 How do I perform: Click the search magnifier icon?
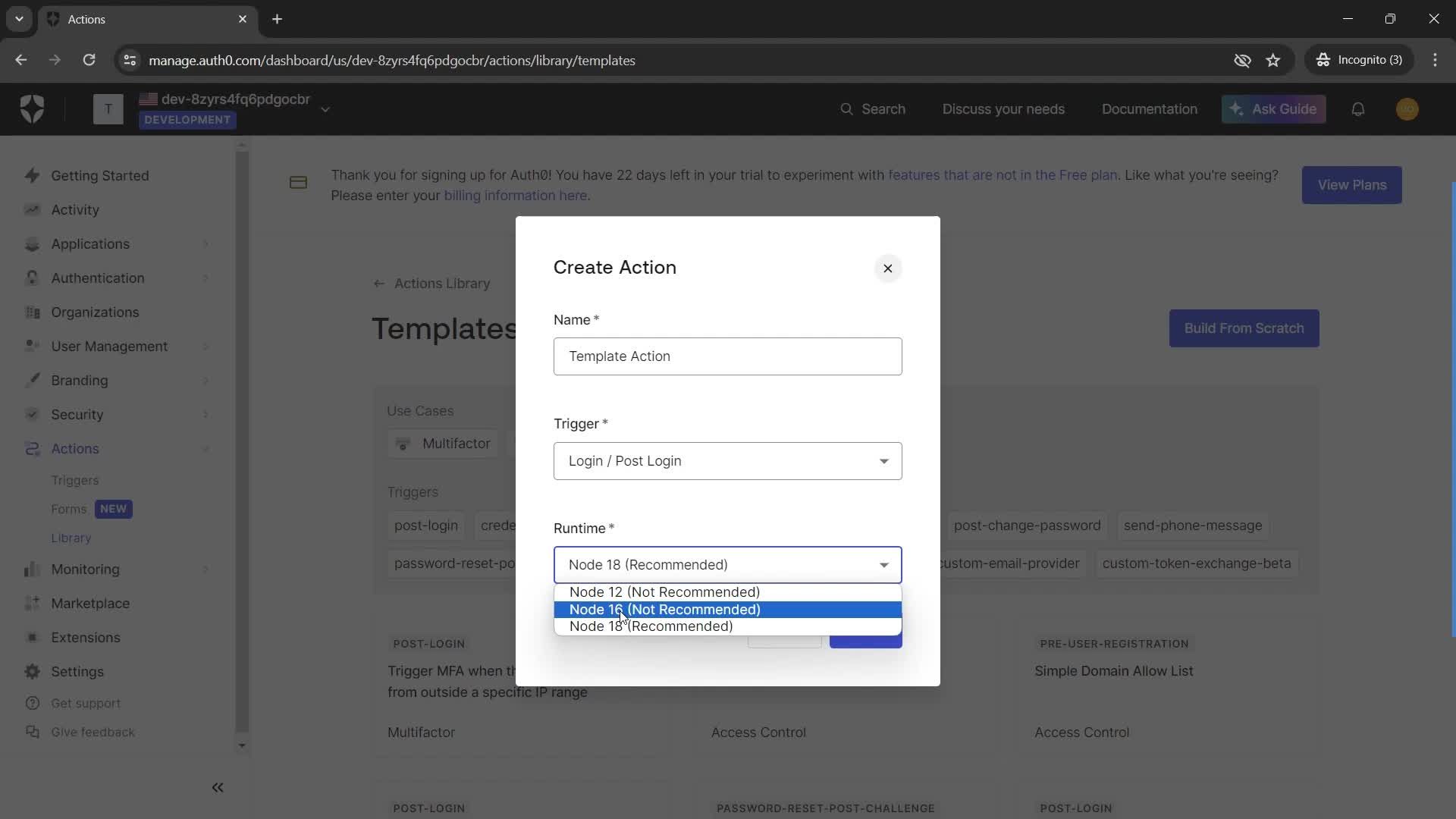(x=846, y=109)
